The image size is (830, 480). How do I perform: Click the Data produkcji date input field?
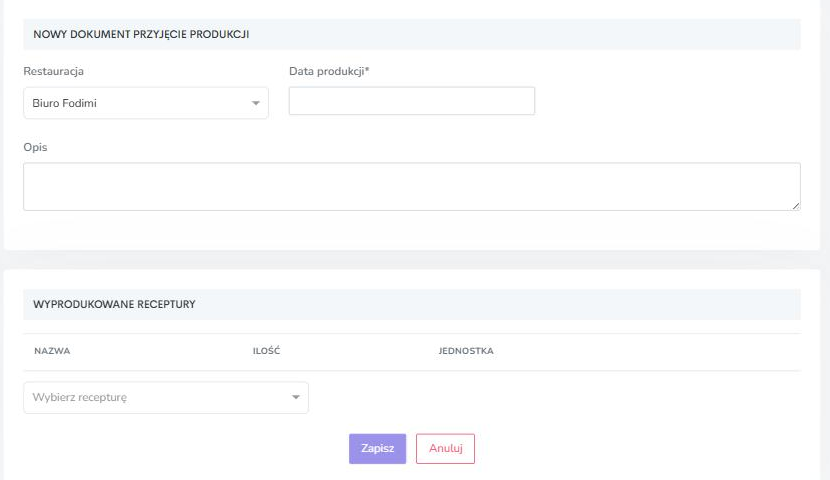point(412,101)
